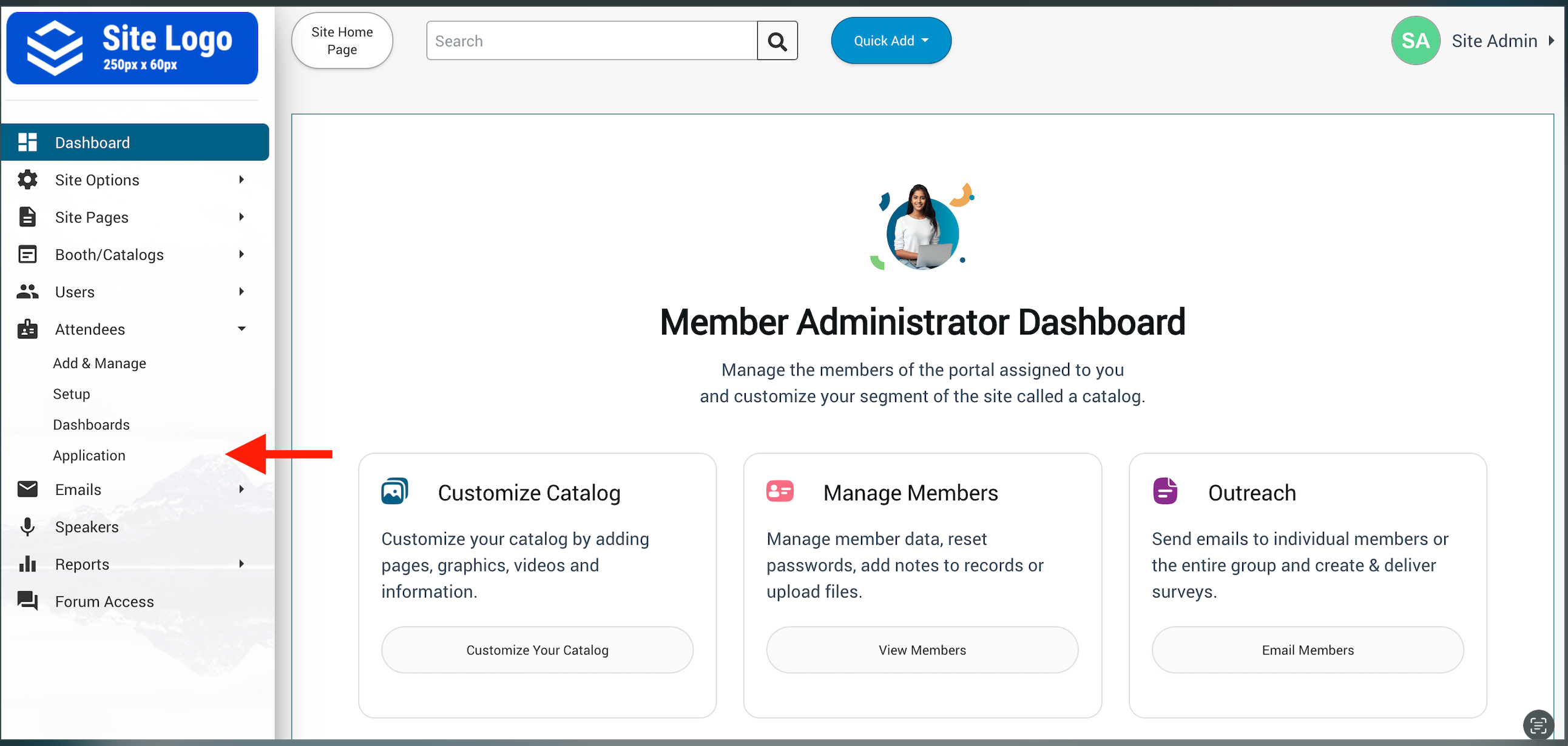This screenshot has height=746, width=1568.
Task: Go to Dashboard in sidebar
Action: point(92,143)
